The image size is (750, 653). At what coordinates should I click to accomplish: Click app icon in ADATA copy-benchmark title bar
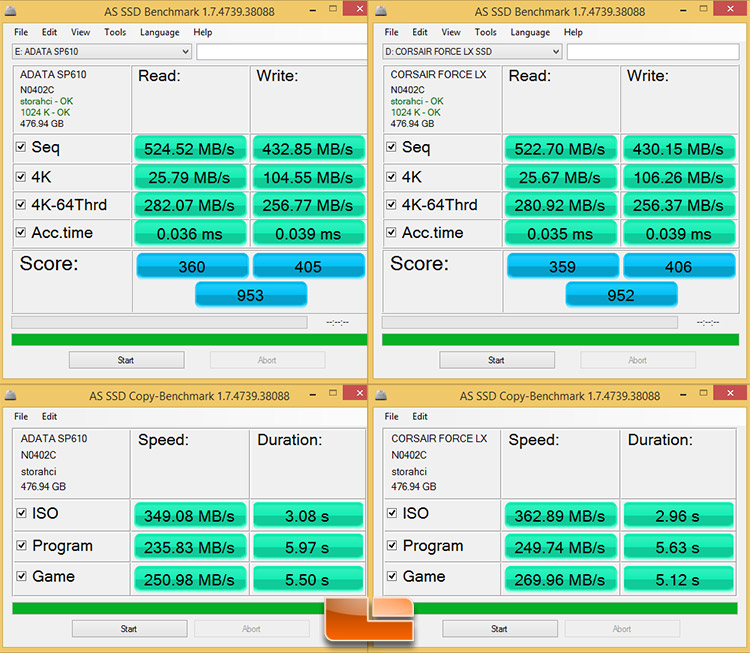[x=11, y=395]
